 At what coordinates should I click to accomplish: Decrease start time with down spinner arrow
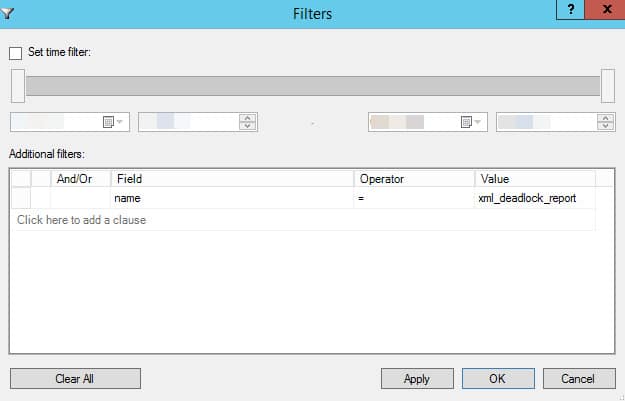click(248, 126)
